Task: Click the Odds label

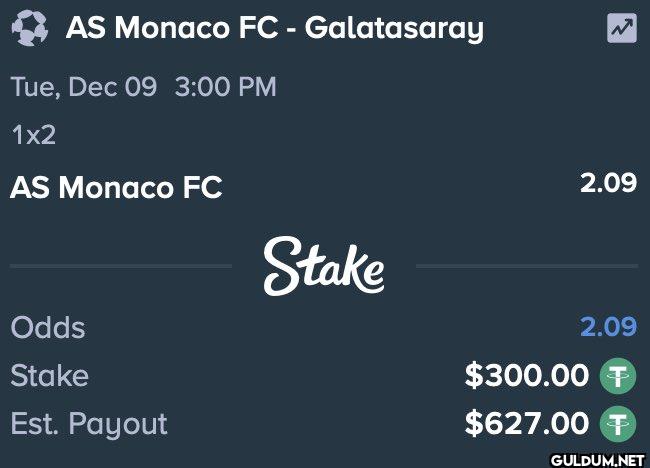Action: (48, 327)
